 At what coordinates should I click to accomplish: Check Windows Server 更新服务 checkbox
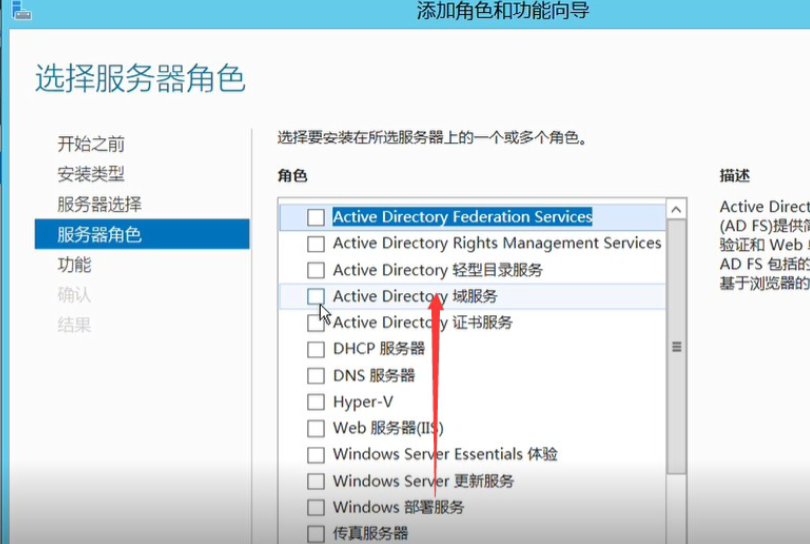[x=316, y=481]
